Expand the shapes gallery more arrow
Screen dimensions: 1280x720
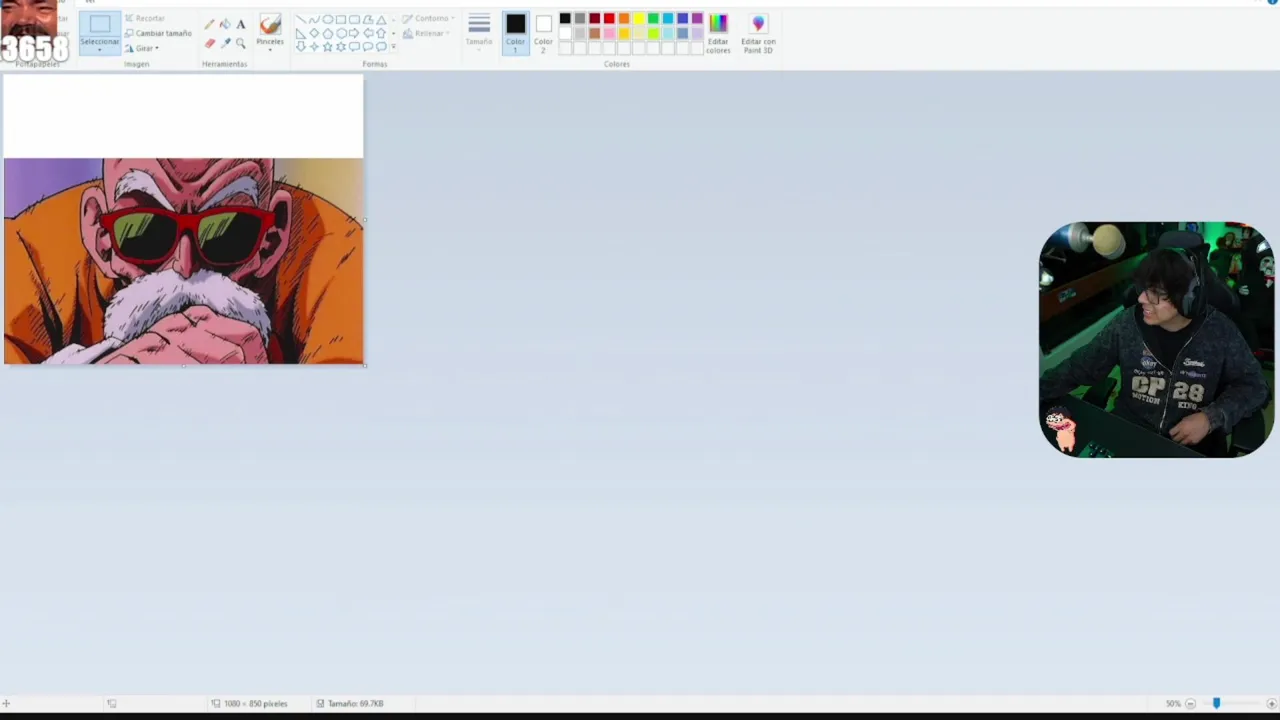tap(393, 47)
